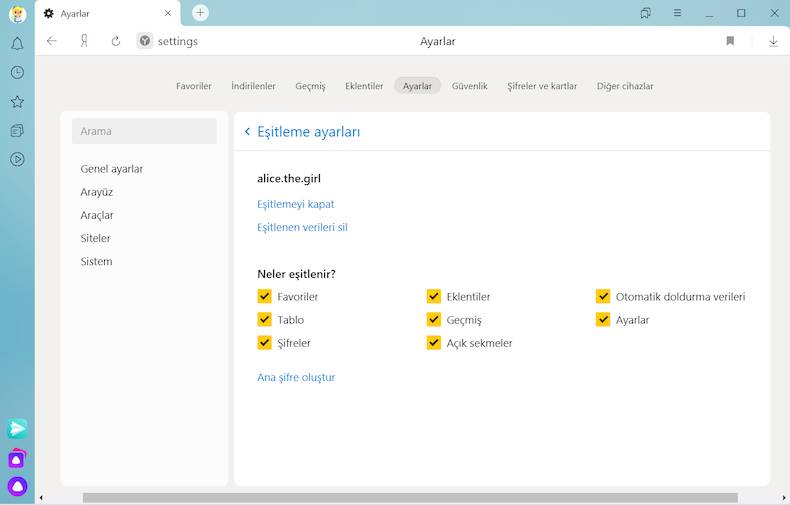Open history clock icon in sidebar

tap(17, 73)
